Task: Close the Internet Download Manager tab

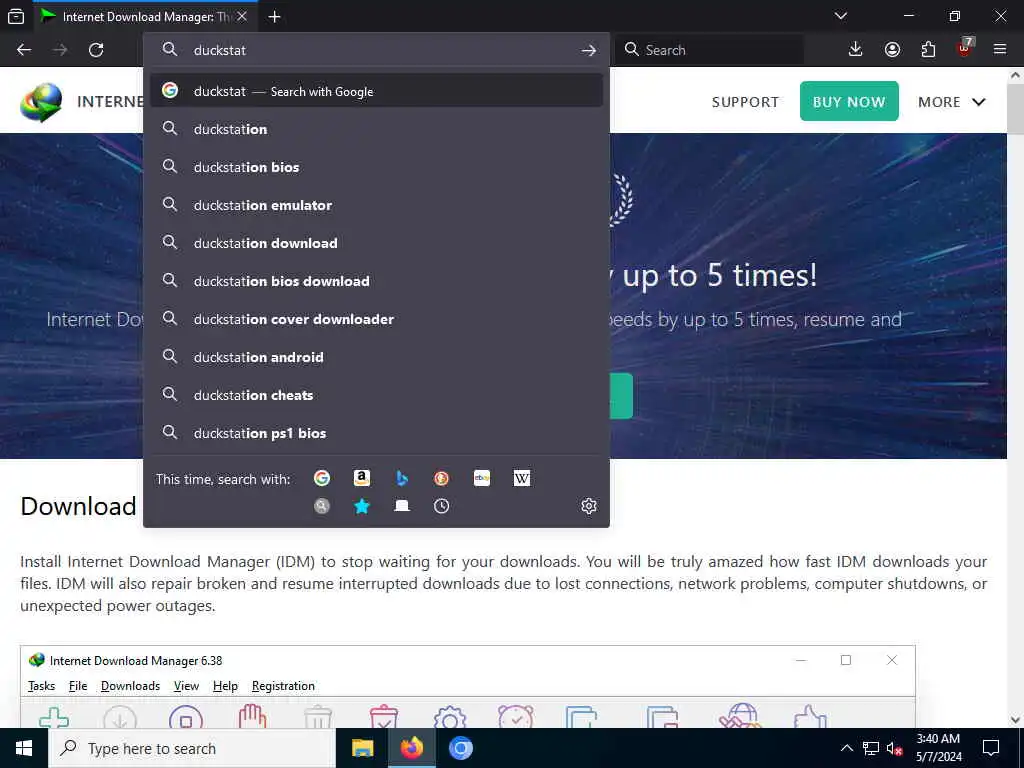Action: 242,16
